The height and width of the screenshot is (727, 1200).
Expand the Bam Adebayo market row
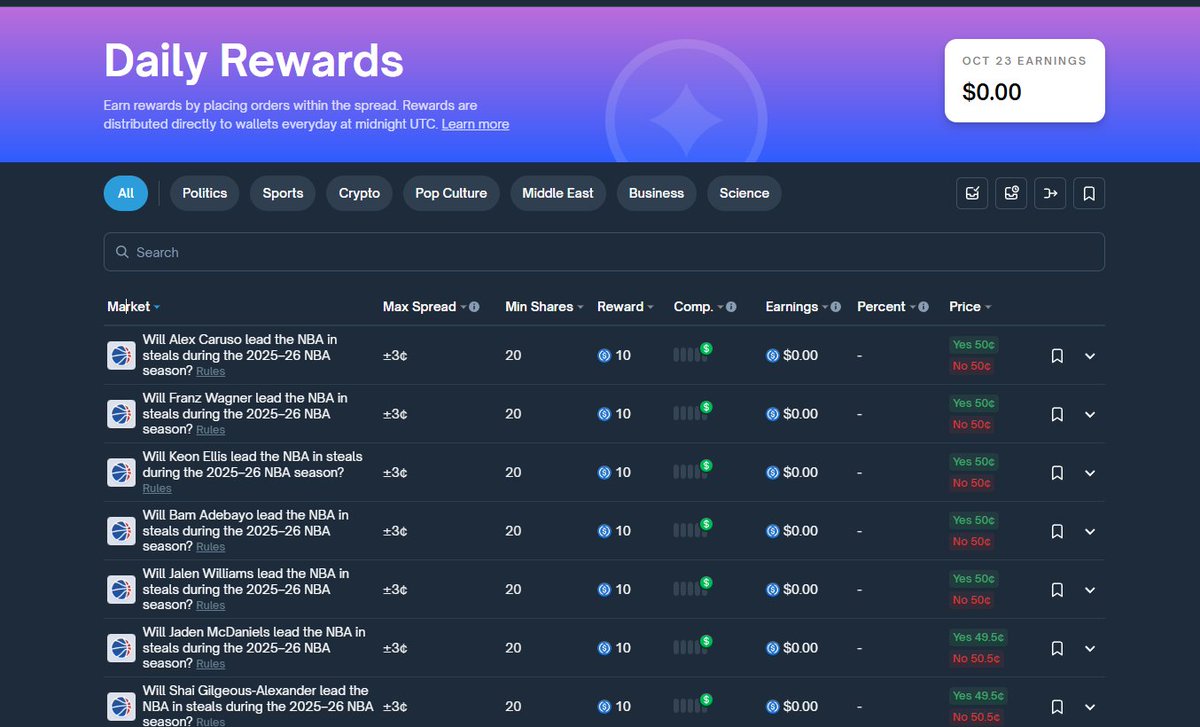pyautogui.click(x=1090, y=531)
